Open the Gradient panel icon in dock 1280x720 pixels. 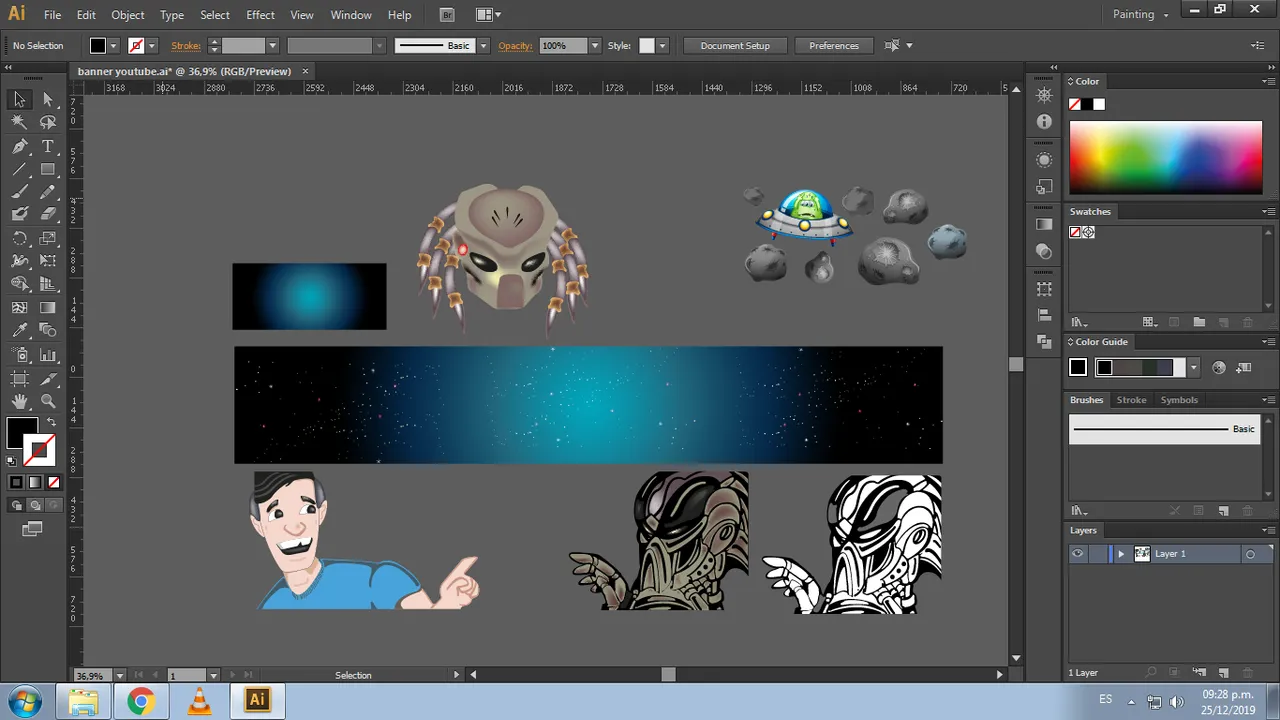pyautogui.click(x=1044, y=224)
